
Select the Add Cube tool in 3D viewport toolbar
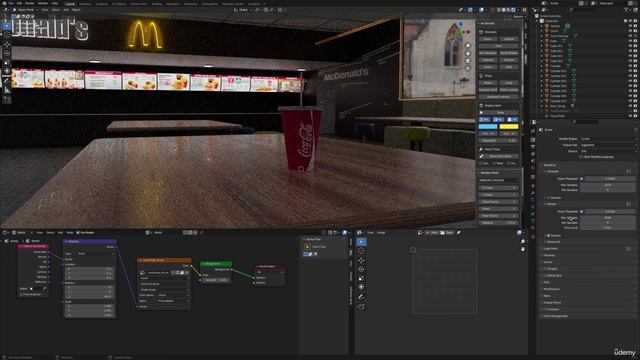[x=7, y=99]
